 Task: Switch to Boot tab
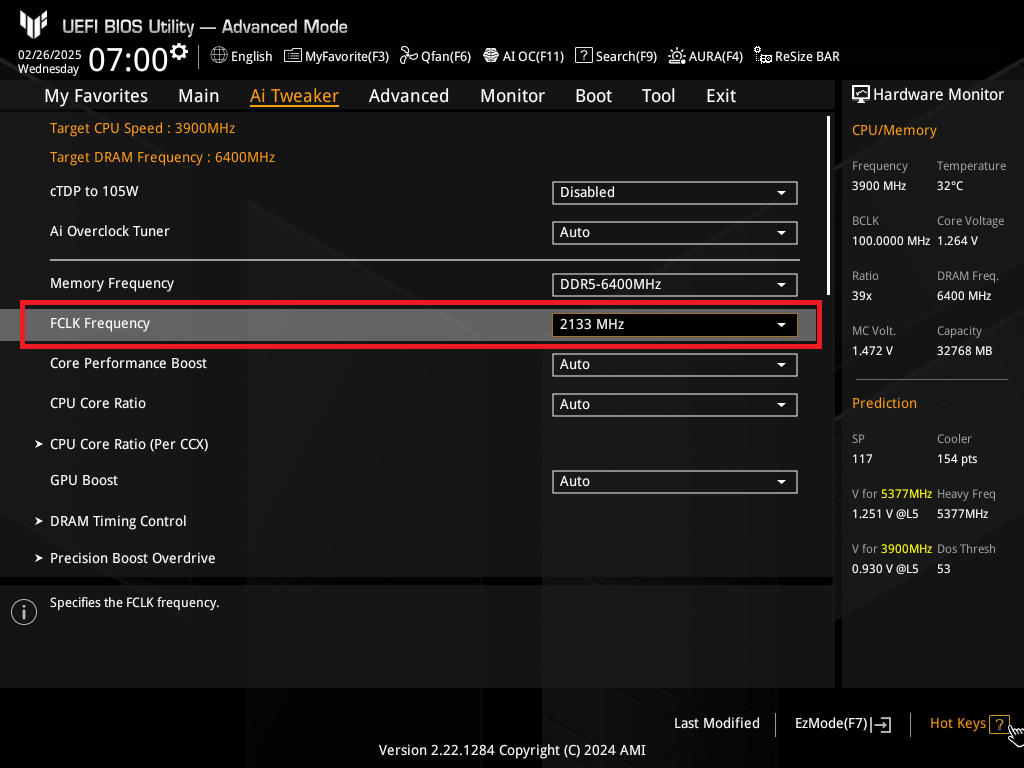(594, 96)
